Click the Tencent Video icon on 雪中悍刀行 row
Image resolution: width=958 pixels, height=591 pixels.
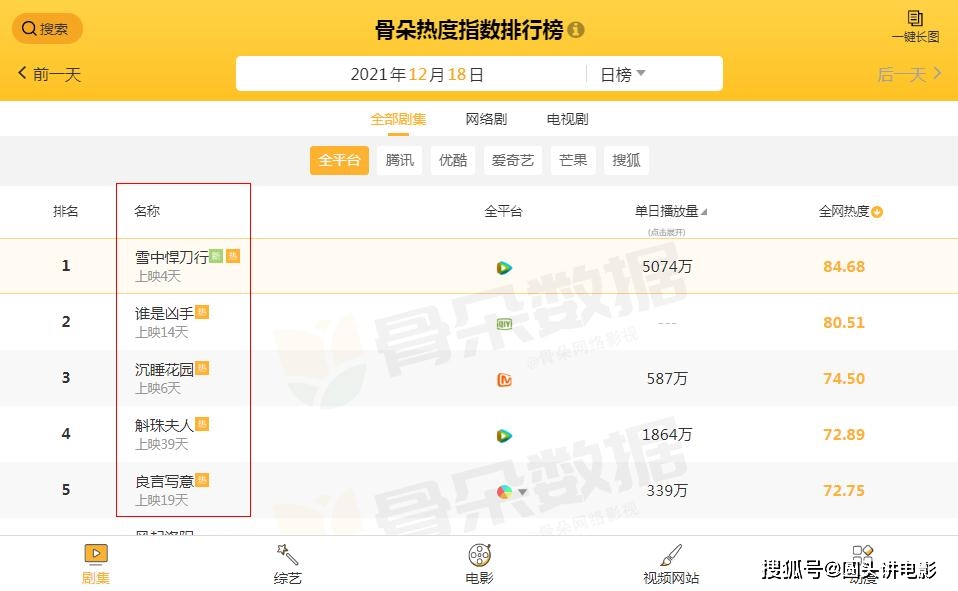pos(505,267)
